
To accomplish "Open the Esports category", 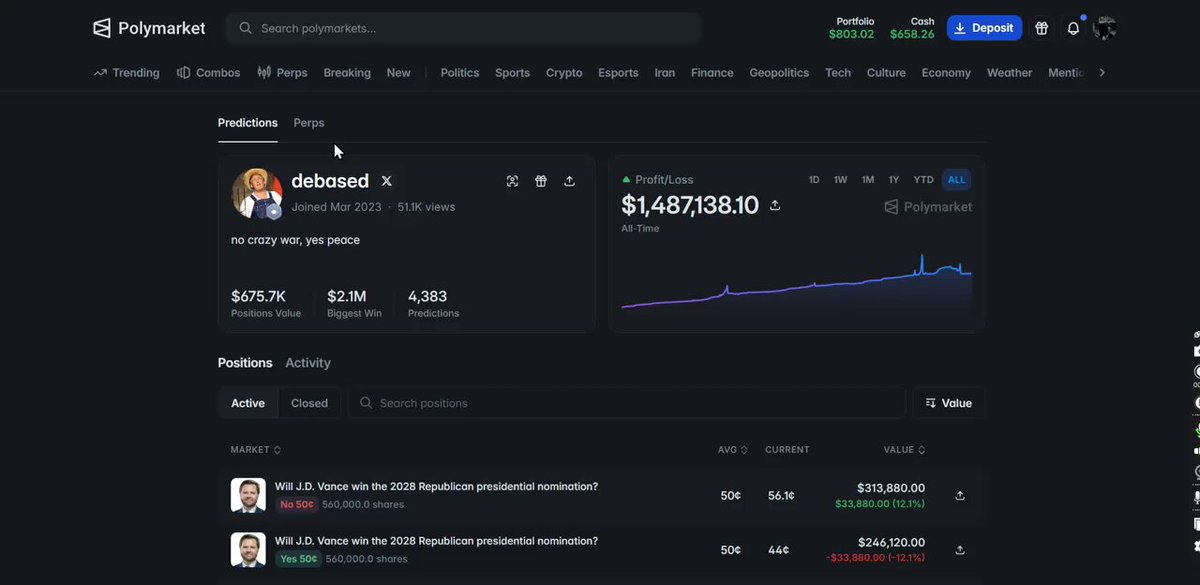I will click(x=618, y=73).
